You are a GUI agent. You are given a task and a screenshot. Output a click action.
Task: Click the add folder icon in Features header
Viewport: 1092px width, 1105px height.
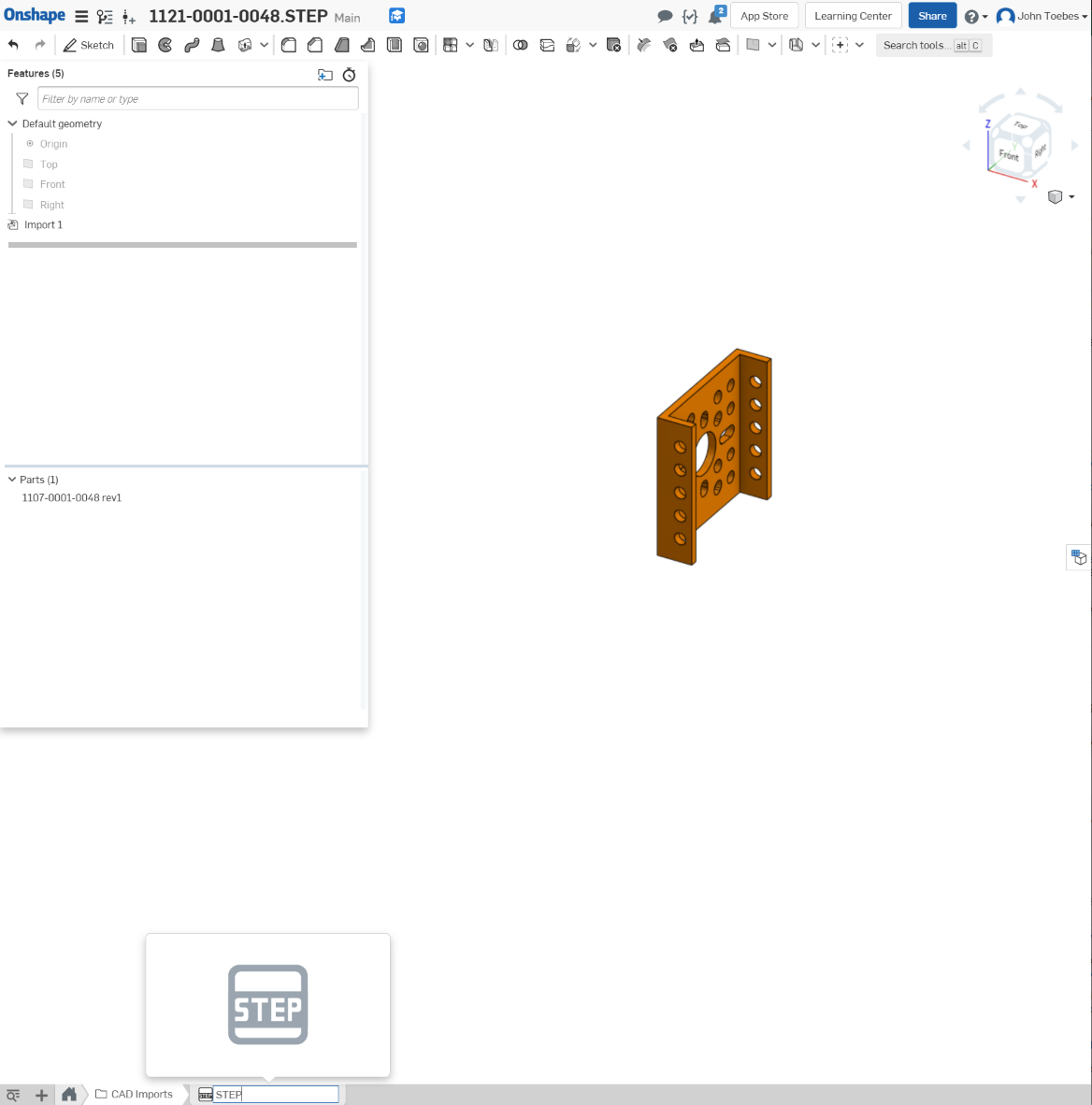tap(324, 75)
